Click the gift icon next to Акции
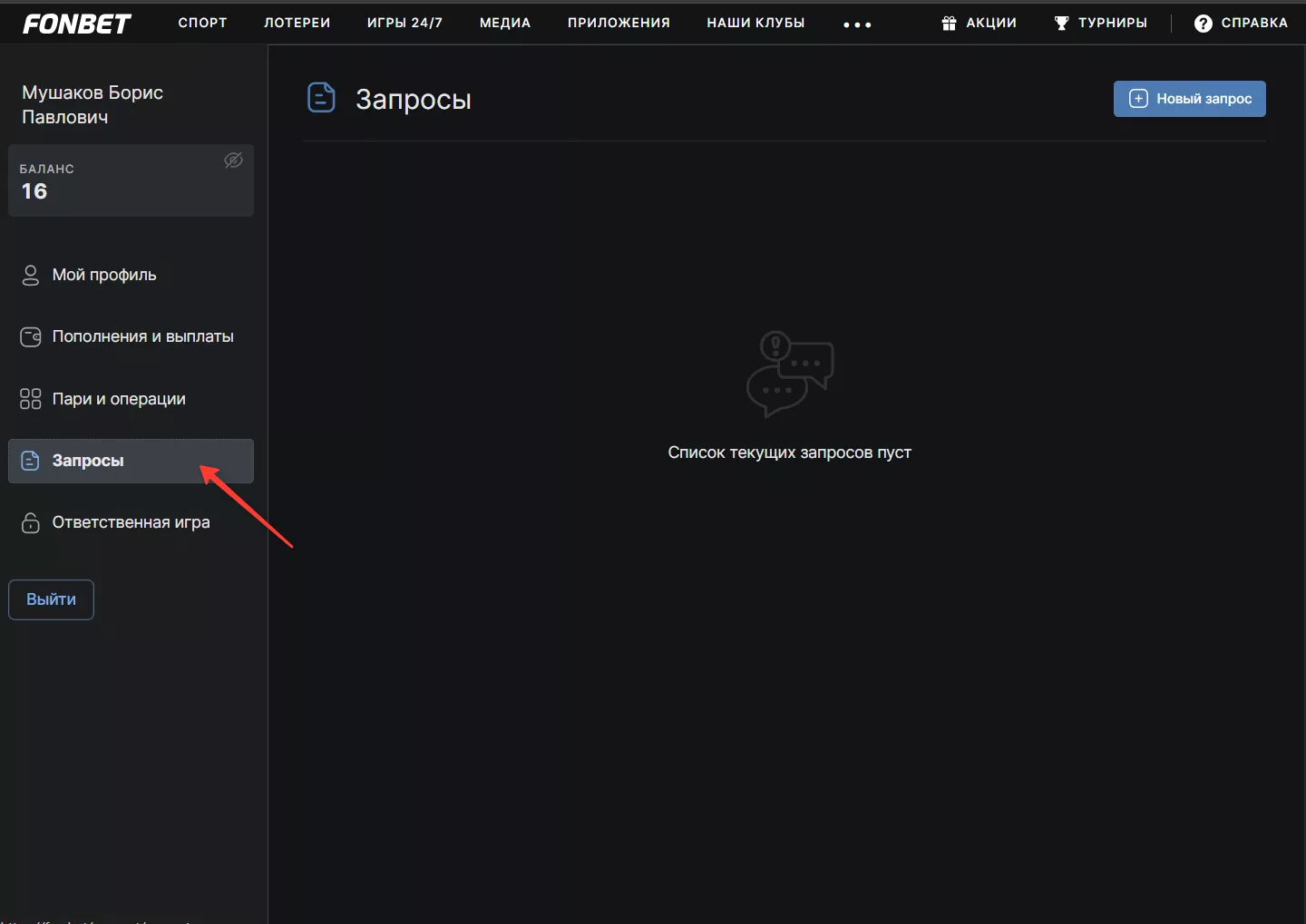This screenshot has width=1306, height=924. click(949, 24)
